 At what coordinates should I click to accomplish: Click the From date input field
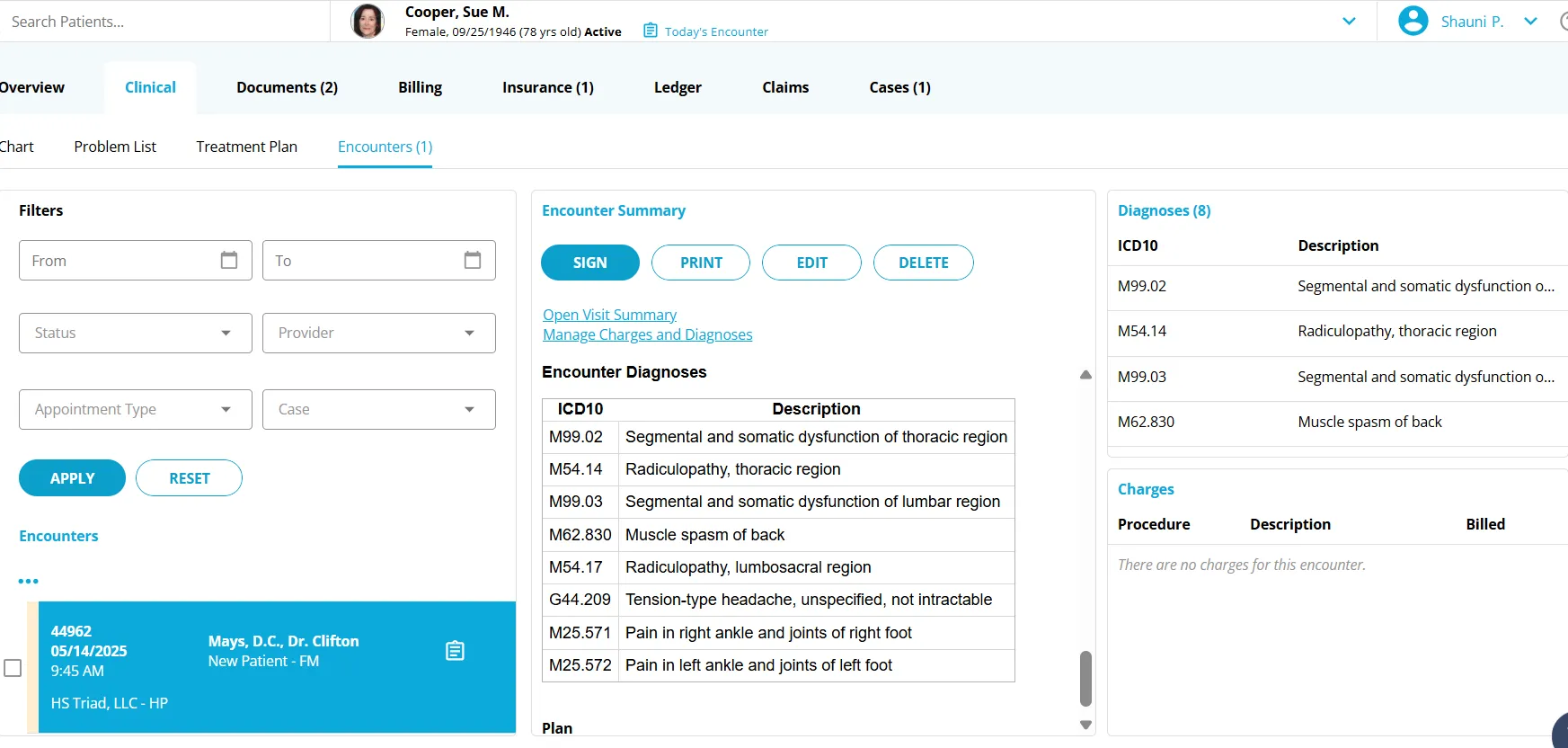136,261
